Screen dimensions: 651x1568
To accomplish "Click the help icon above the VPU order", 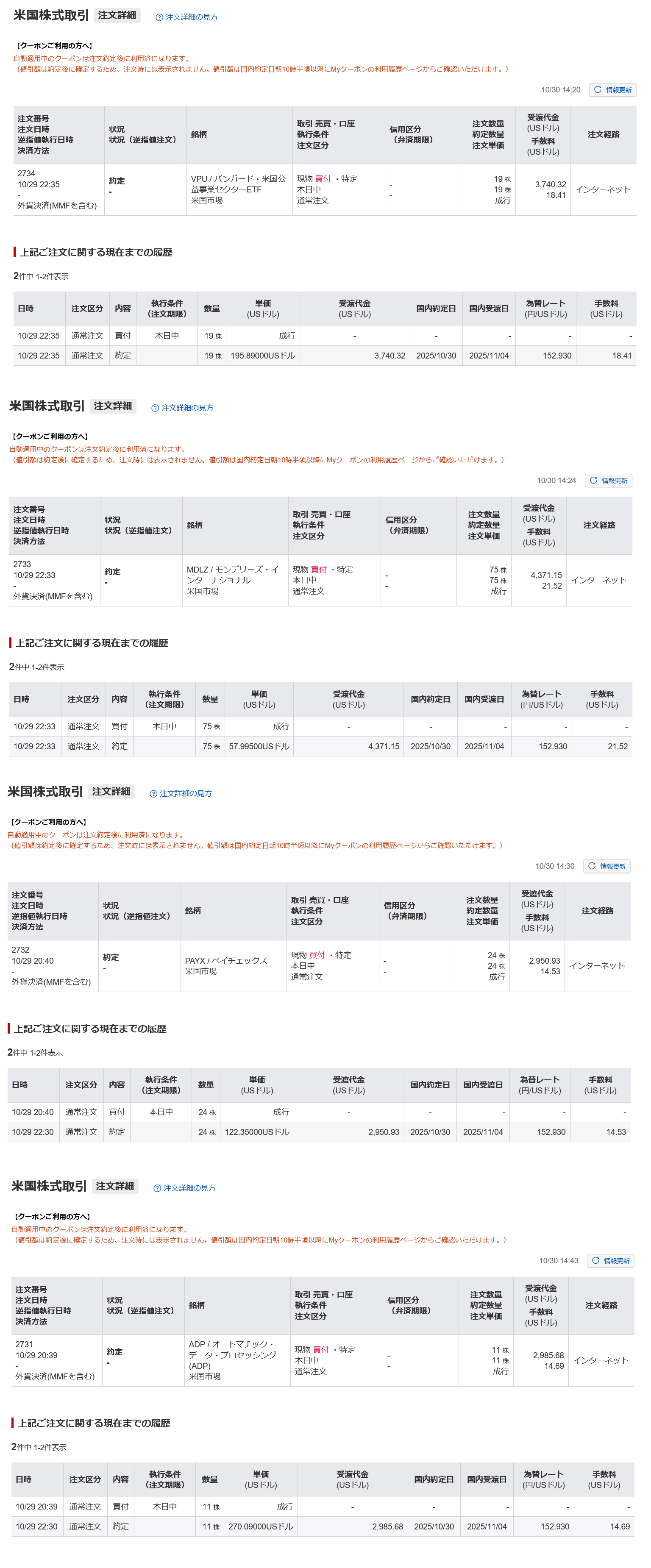I will pos(159,18).
